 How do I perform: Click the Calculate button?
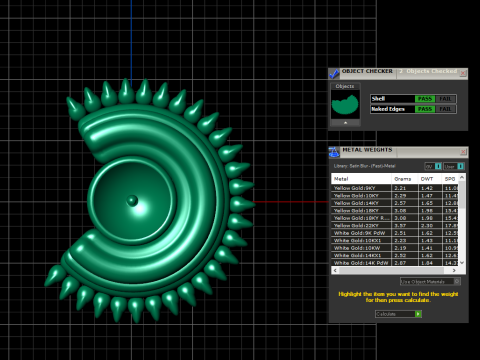click(398, 314)
